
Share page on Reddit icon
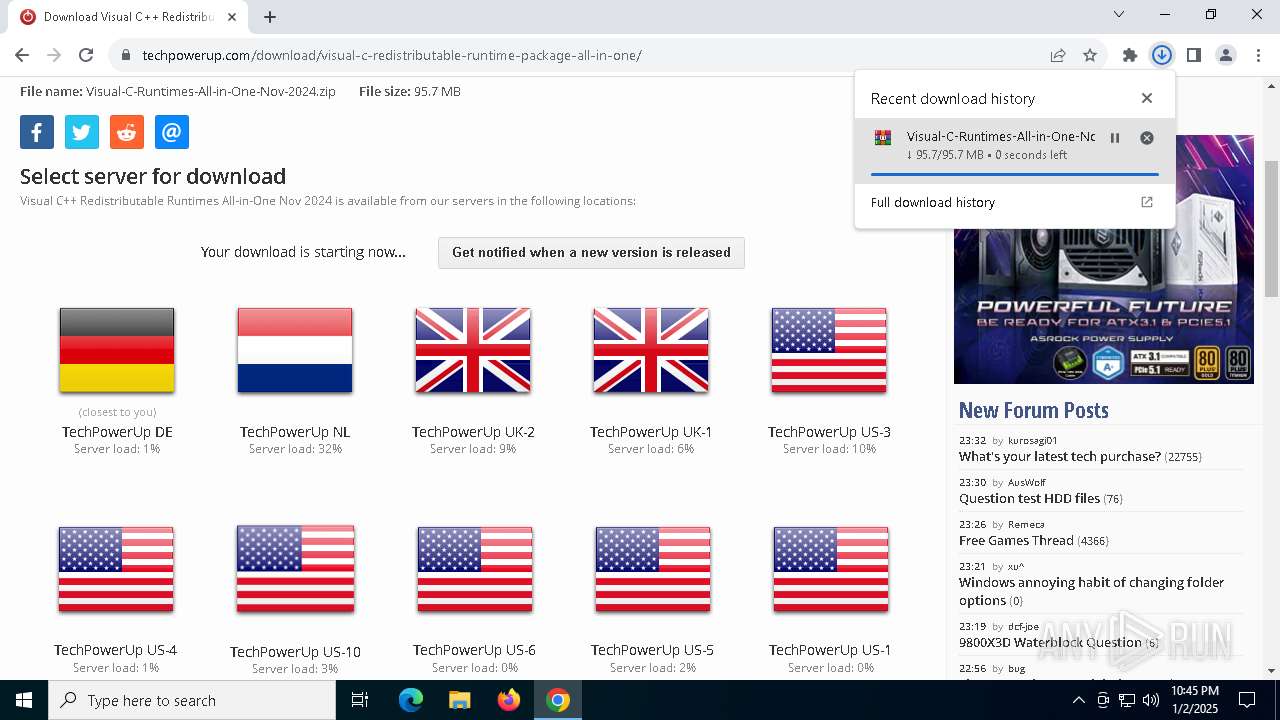pos(127,132)
